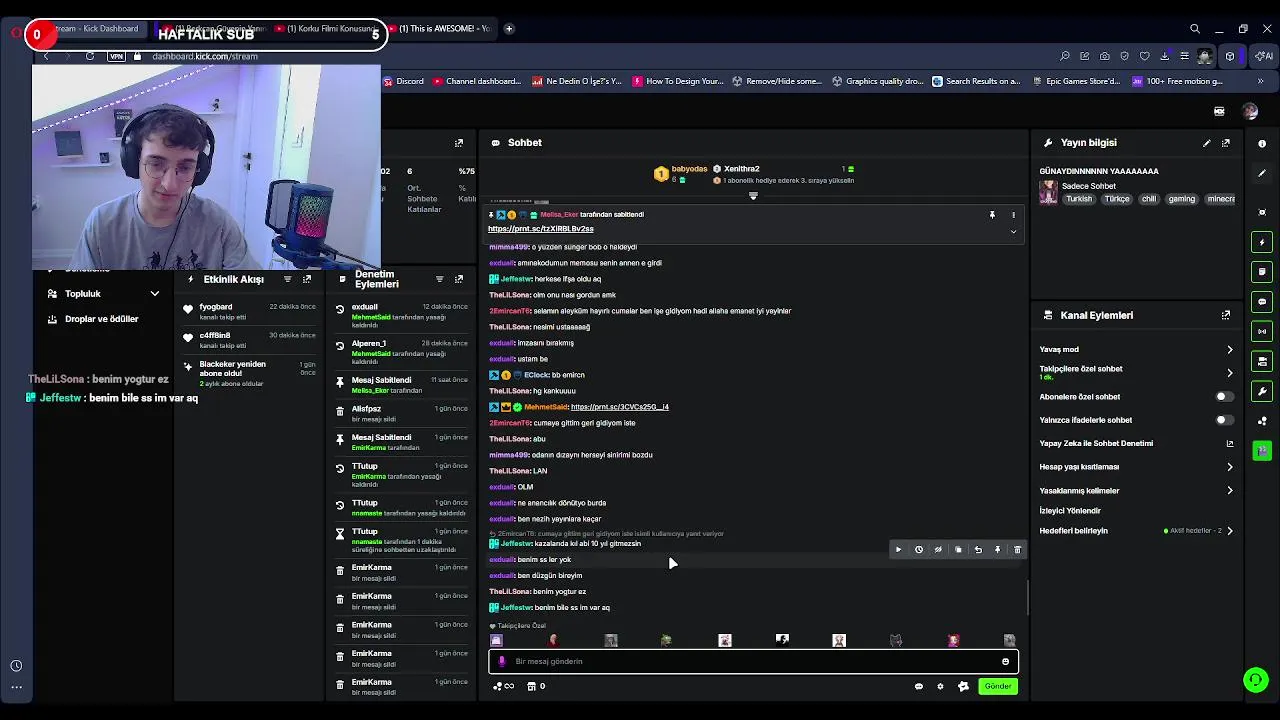Click the speech bubble icon by Gönder
This screenshot has width=1280, height=720.
tap(918, 686)
